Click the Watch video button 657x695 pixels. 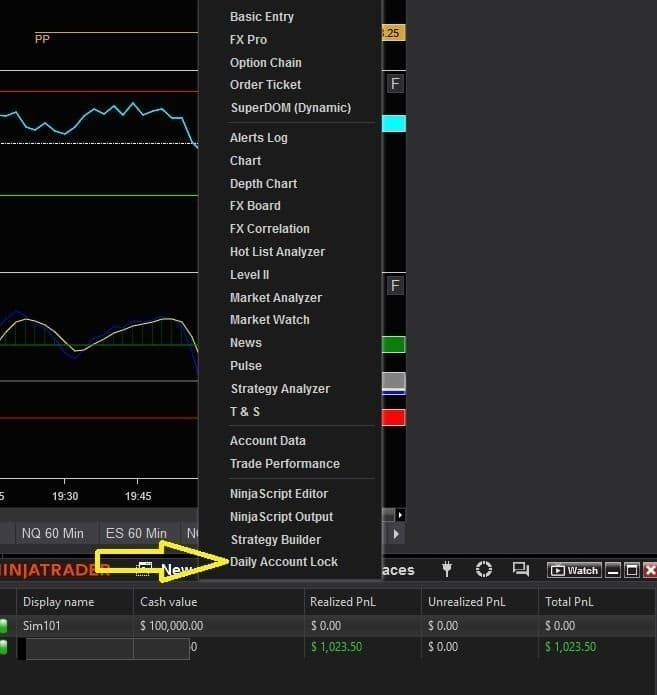click(575, 570)
